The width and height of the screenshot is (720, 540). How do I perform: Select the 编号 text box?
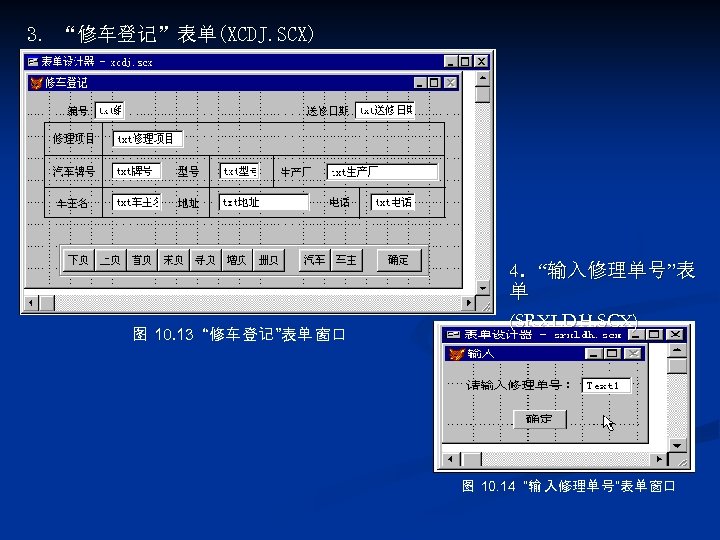point(109,110)
